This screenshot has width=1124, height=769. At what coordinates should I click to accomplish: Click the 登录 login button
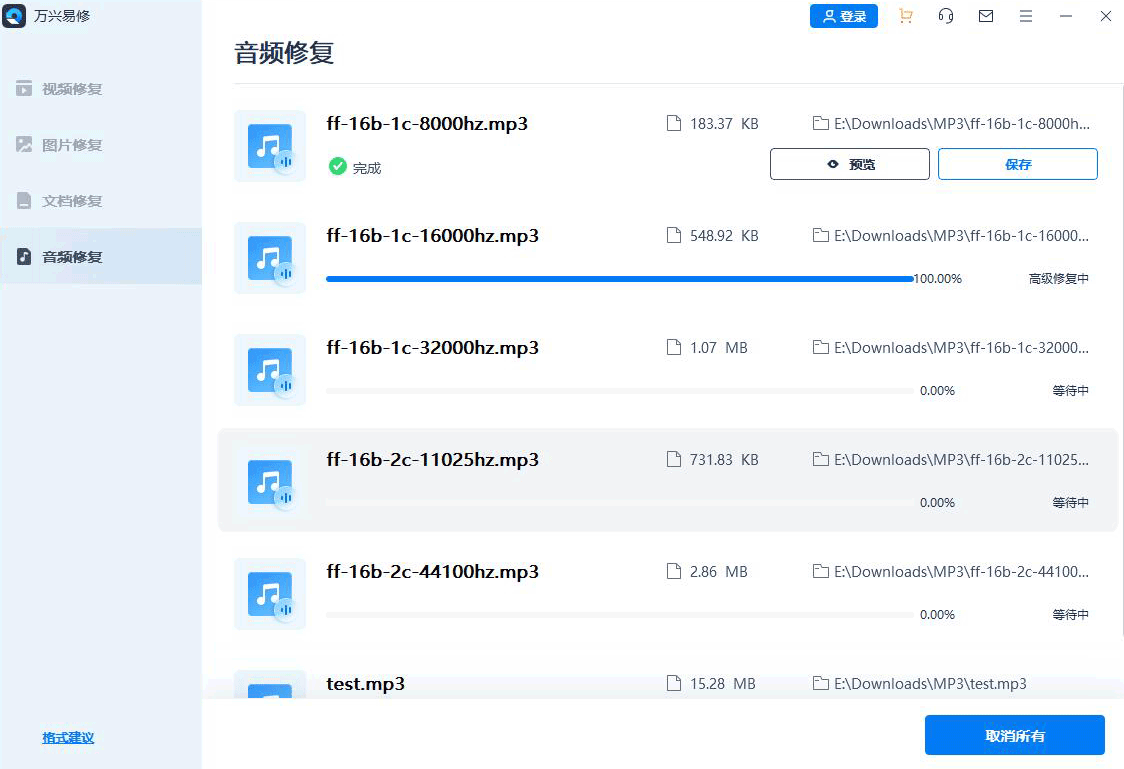844,16
